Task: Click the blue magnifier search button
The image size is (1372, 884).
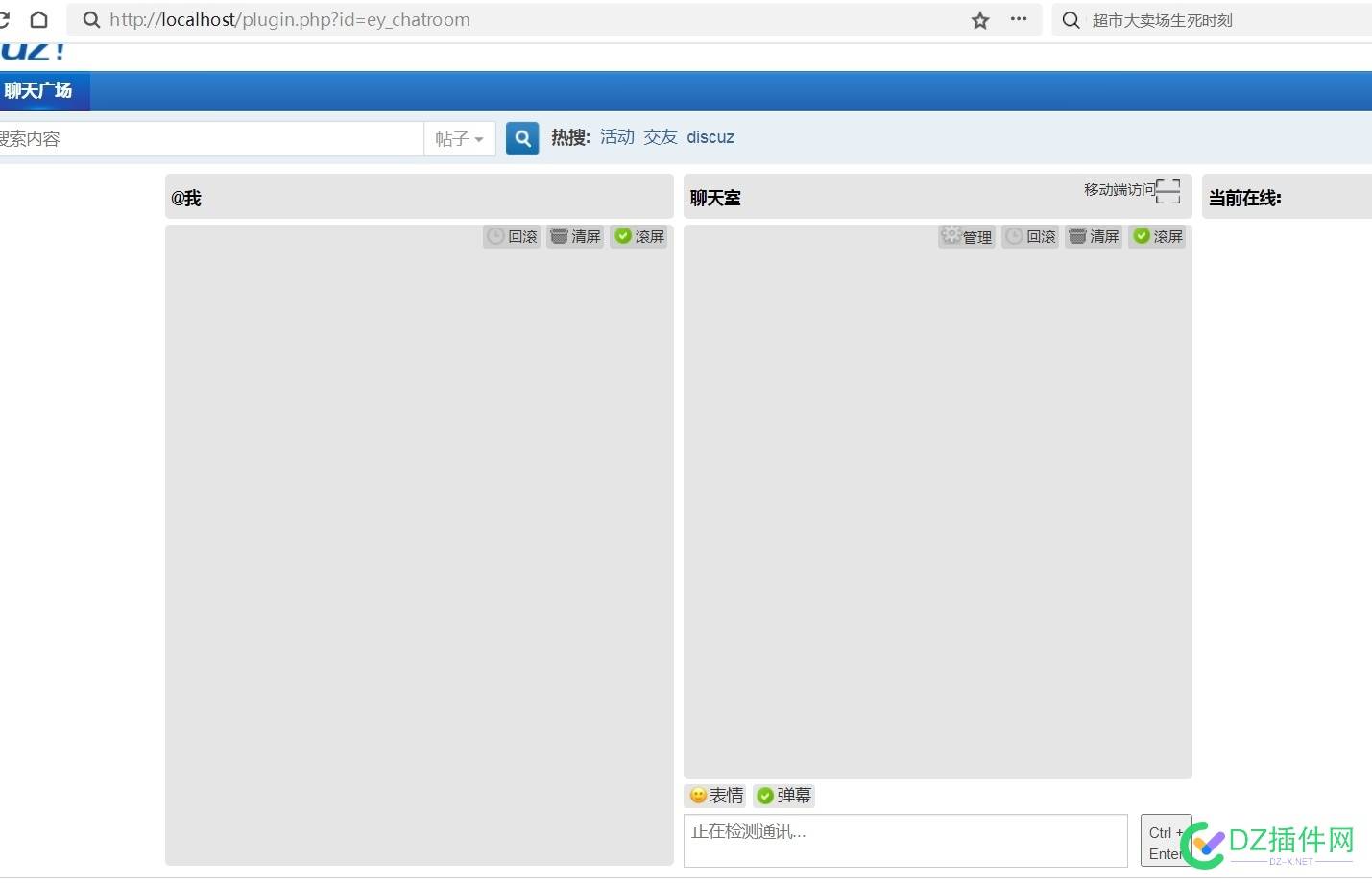Action: pos(522,138)
